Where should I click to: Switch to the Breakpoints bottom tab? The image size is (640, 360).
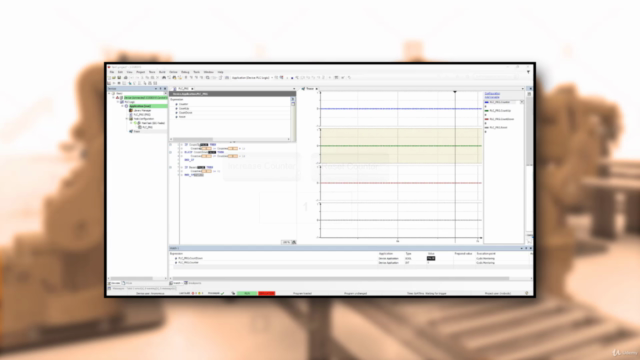pyautogui.click(x=193, y=283)
